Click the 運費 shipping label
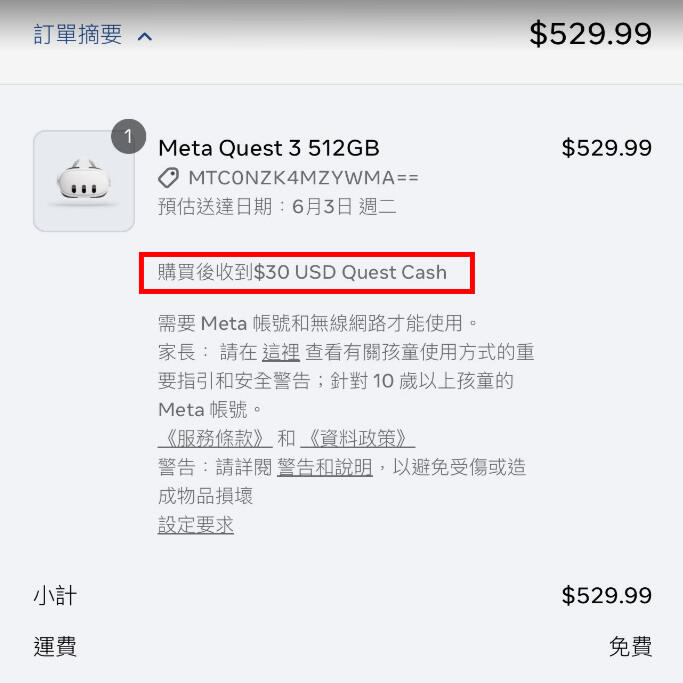683x683 pixels. pyautogui.click(x=55, y=647)
